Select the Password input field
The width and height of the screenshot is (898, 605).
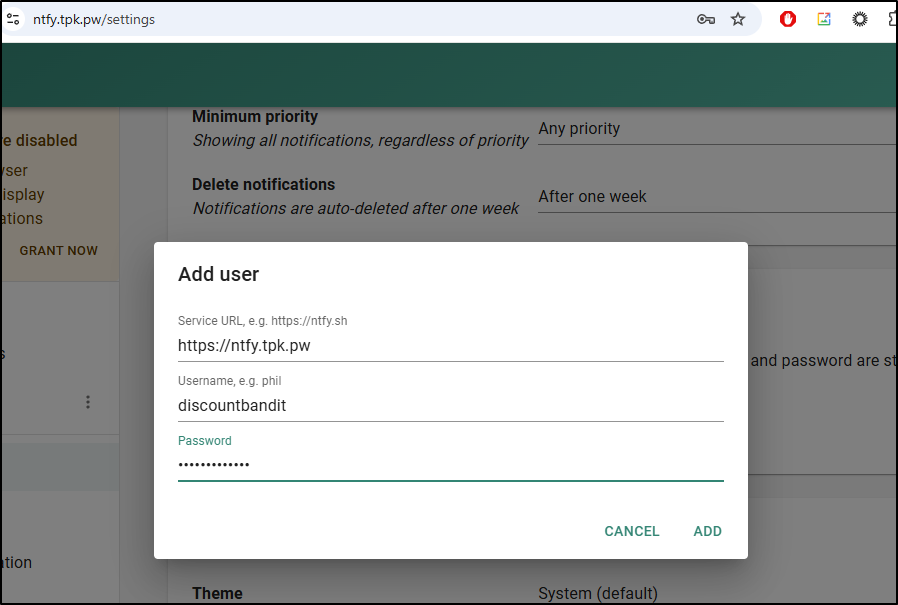[450, 465]
